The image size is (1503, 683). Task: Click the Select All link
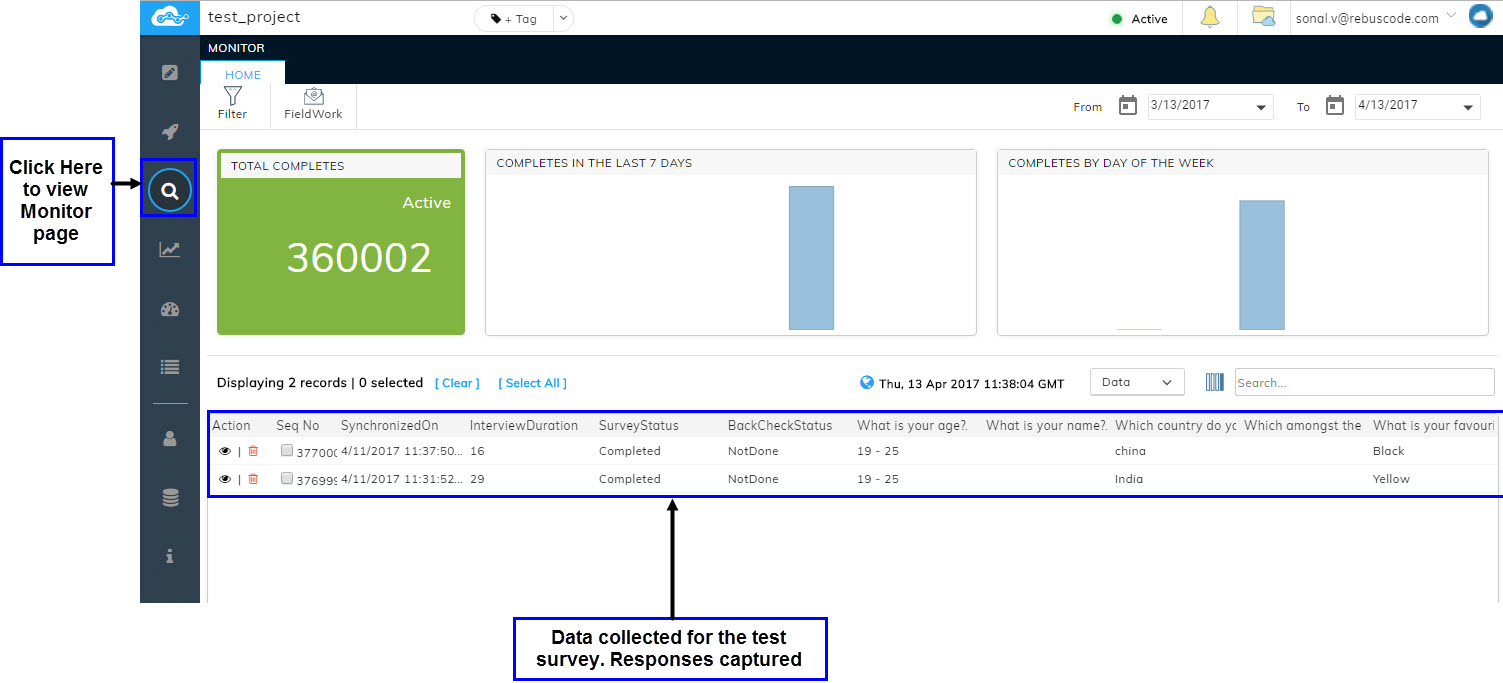[532, 383]
